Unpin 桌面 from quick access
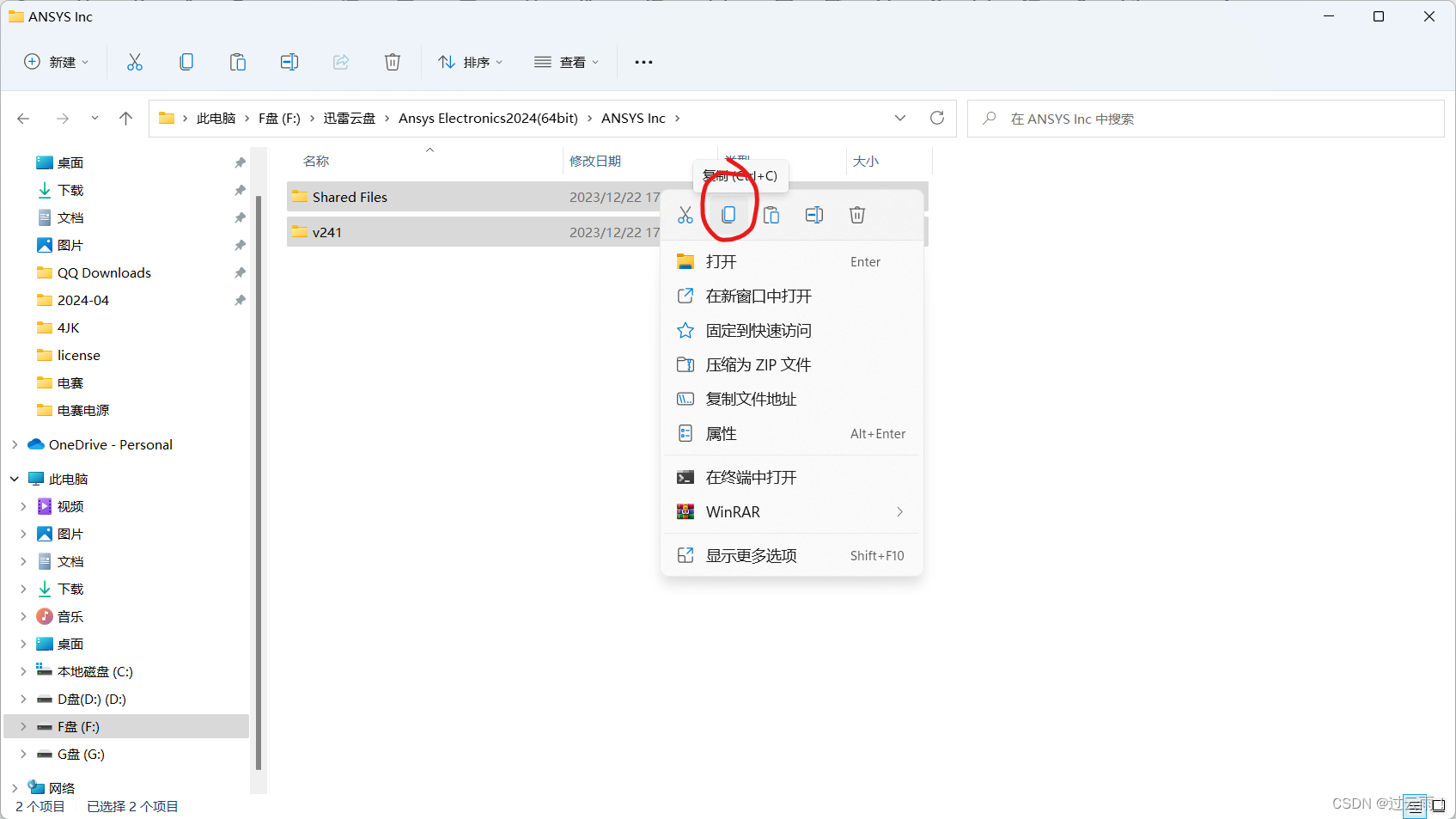The width and height of the screenshot is (1456, 819). tap(240, 162)
